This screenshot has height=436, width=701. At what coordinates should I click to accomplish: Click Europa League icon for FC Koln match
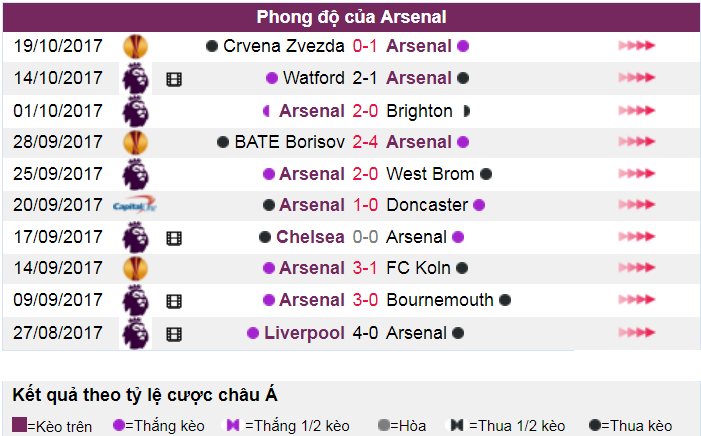click(x=135, y=268)
